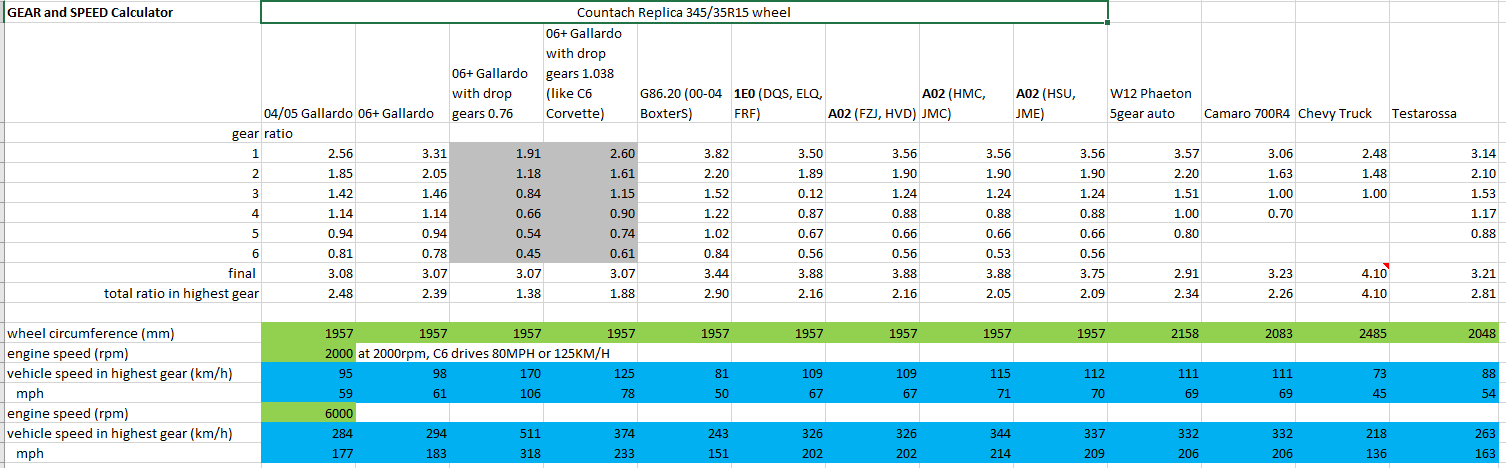Click the engine speed input cell showing 2000

[308, 353]
